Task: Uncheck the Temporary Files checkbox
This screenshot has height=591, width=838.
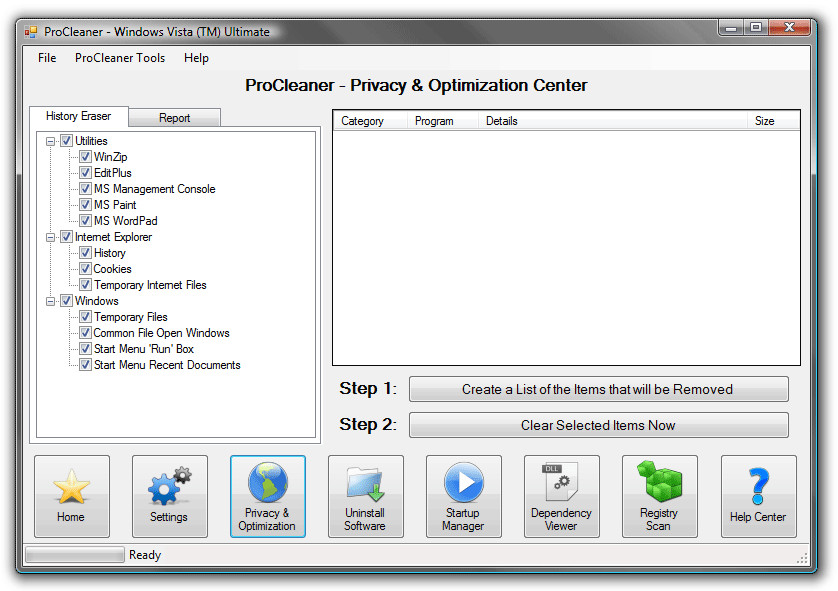Action: point(85,317)
